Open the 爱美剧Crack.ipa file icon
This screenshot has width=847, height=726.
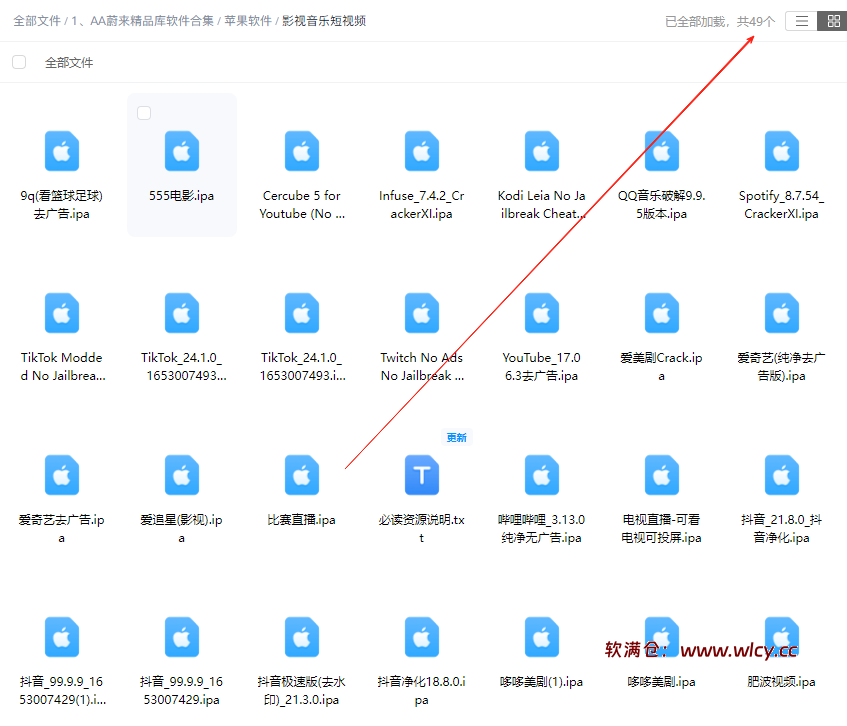662,313
